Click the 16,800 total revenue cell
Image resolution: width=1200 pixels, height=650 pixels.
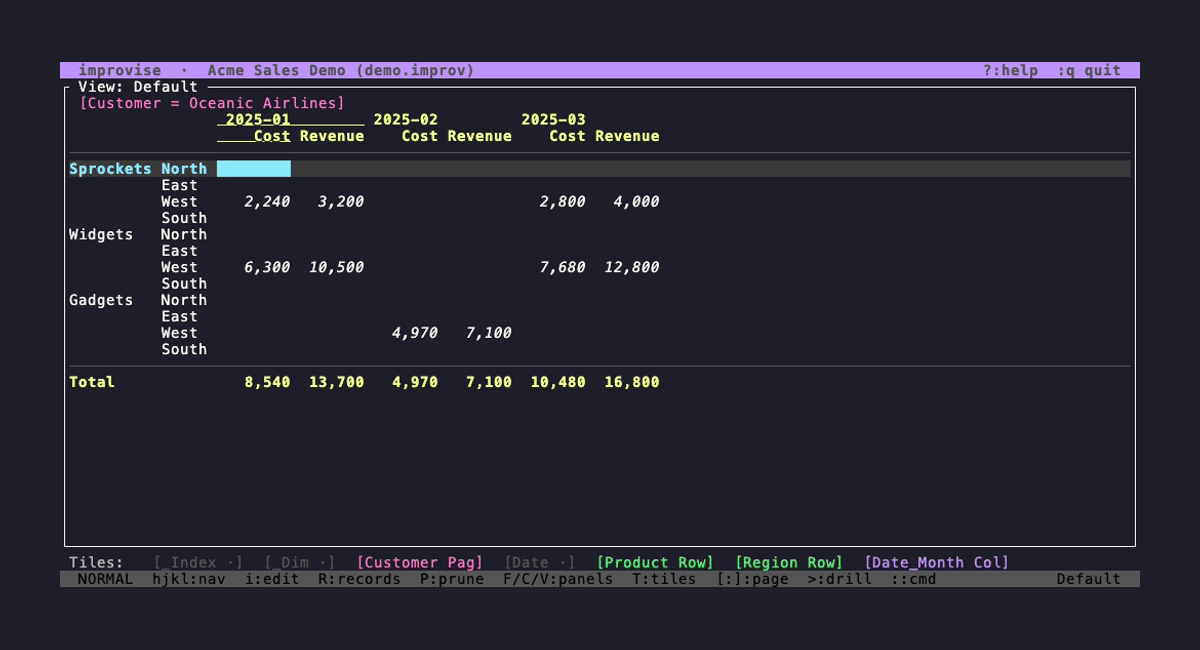coord(631,382)
